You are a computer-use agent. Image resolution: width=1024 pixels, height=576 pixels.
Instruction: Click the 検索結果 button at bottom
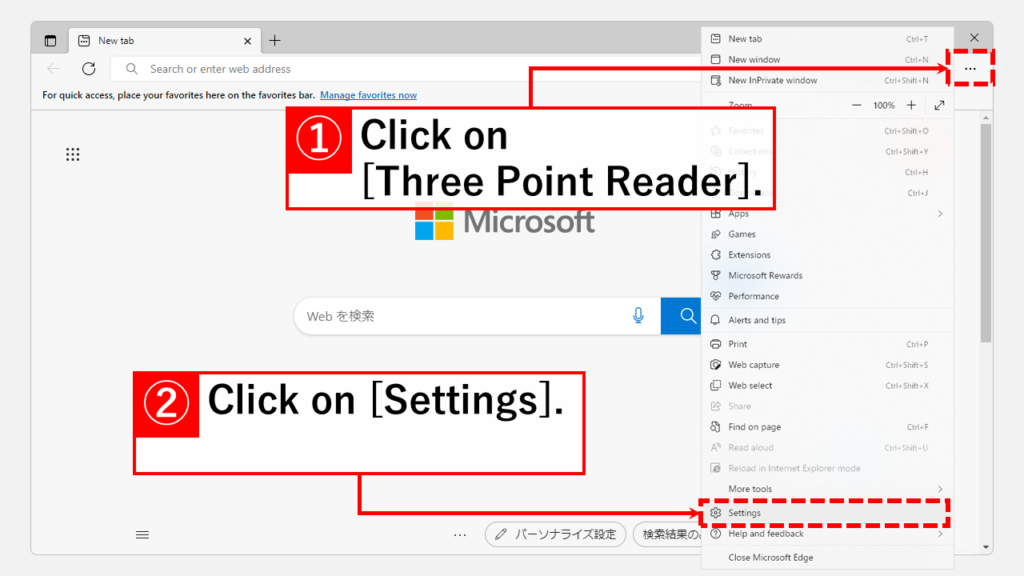coord(668,534)
